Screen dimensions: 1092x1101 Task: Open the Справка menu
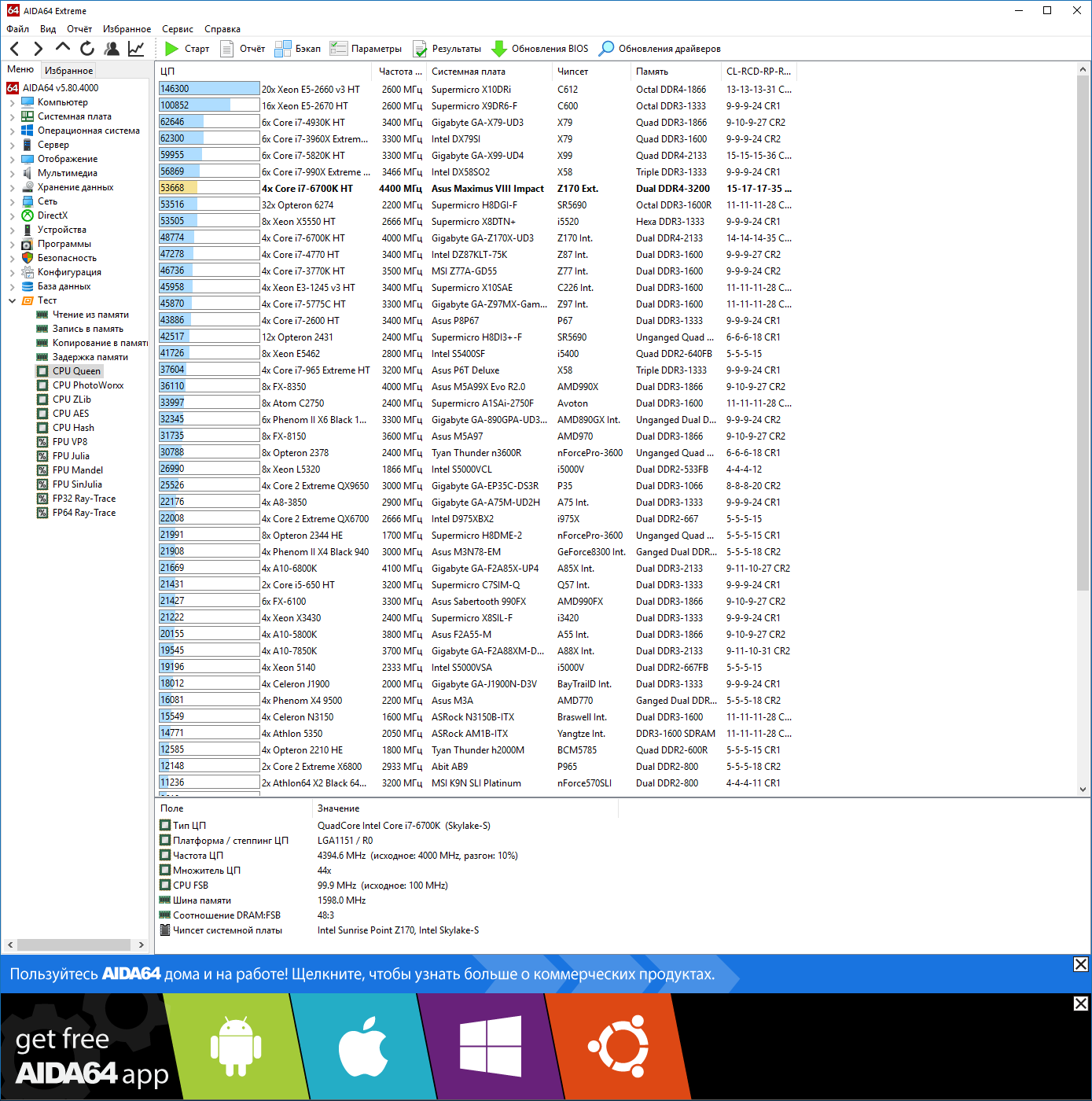[x=222, y=29]
